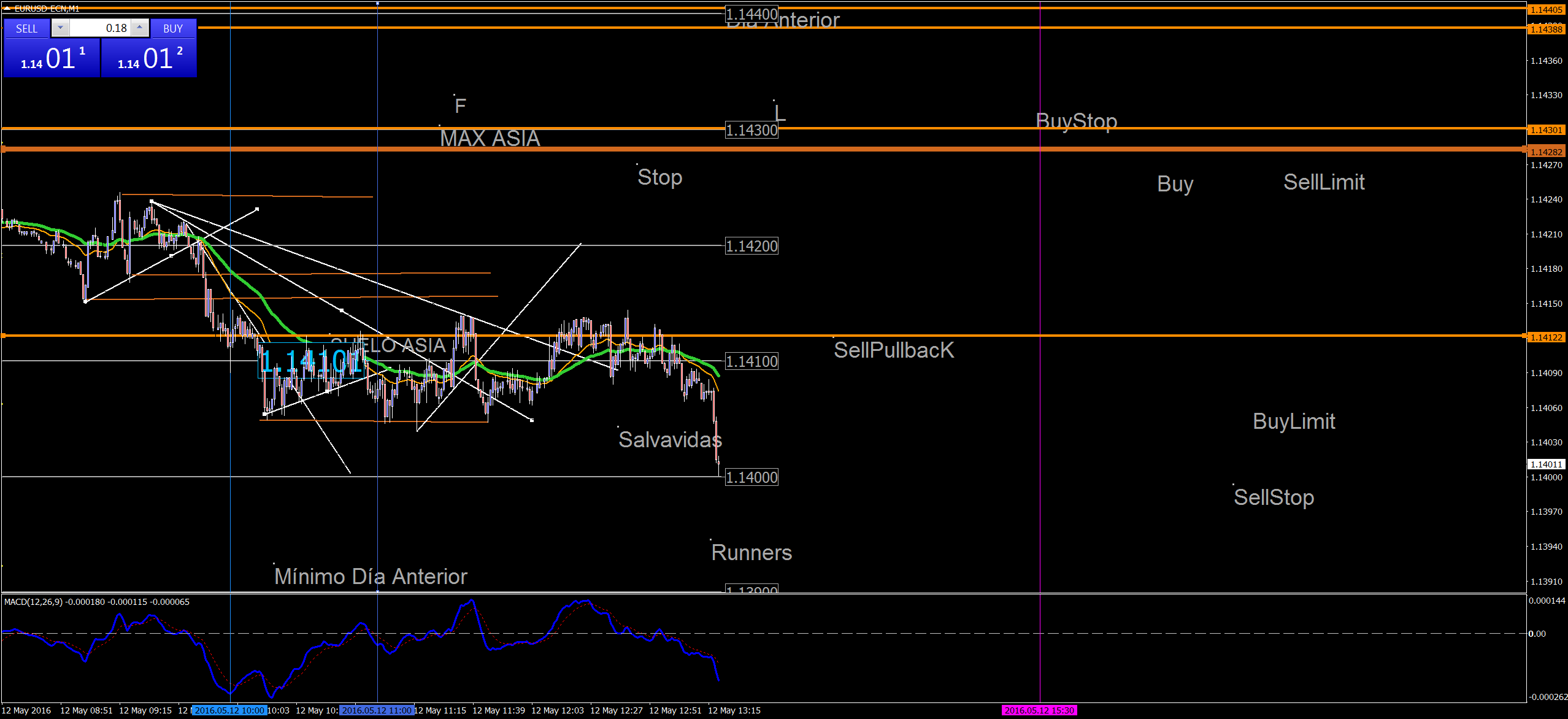The height and width of the screenshot is (719, 1568).
Task: Decrease lot volume with down arrow
Action: 60,28
